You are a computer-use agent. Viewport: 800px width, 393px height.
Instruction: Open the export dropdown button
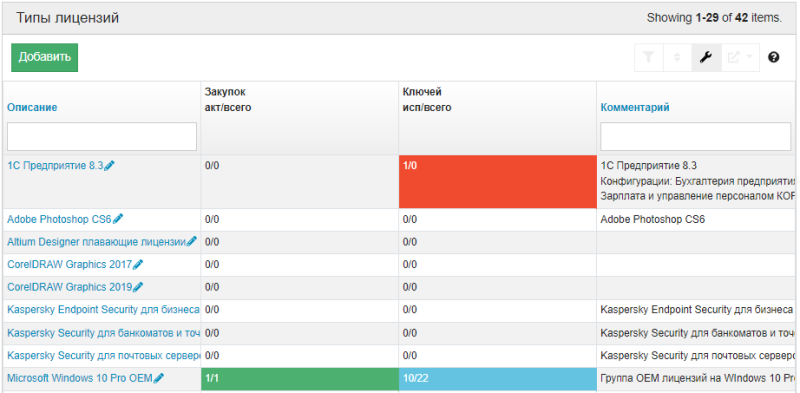tap(740, 57)
